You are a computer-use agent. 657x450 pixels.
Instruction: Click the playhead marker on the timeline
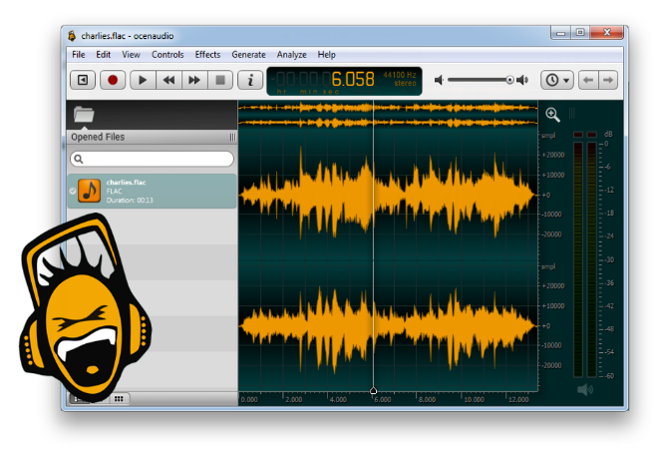point(373,391)
